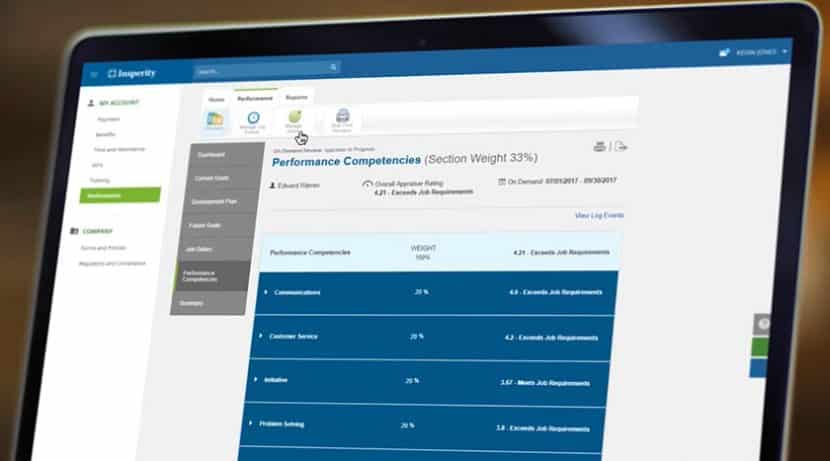Click the export icon next to print
Viewport: 830px width, 461px height.
[620, 147]
